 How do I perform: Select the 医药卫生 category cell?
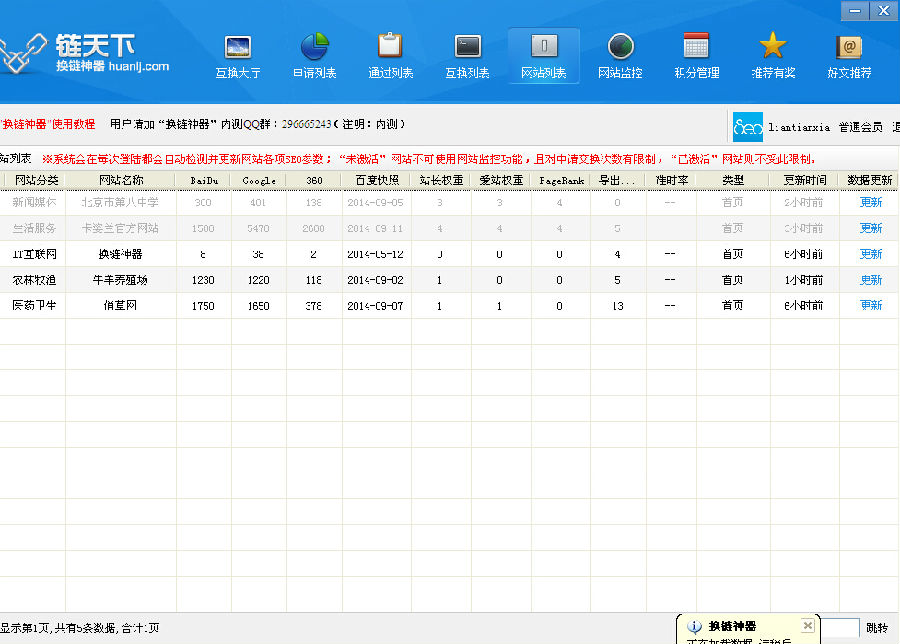pos(34,305)
